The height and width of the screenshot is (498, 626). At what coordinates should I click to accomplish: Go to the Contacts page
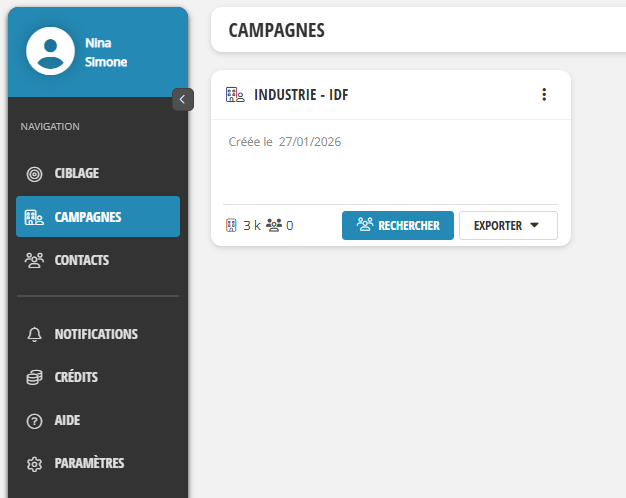click(98, 260)
